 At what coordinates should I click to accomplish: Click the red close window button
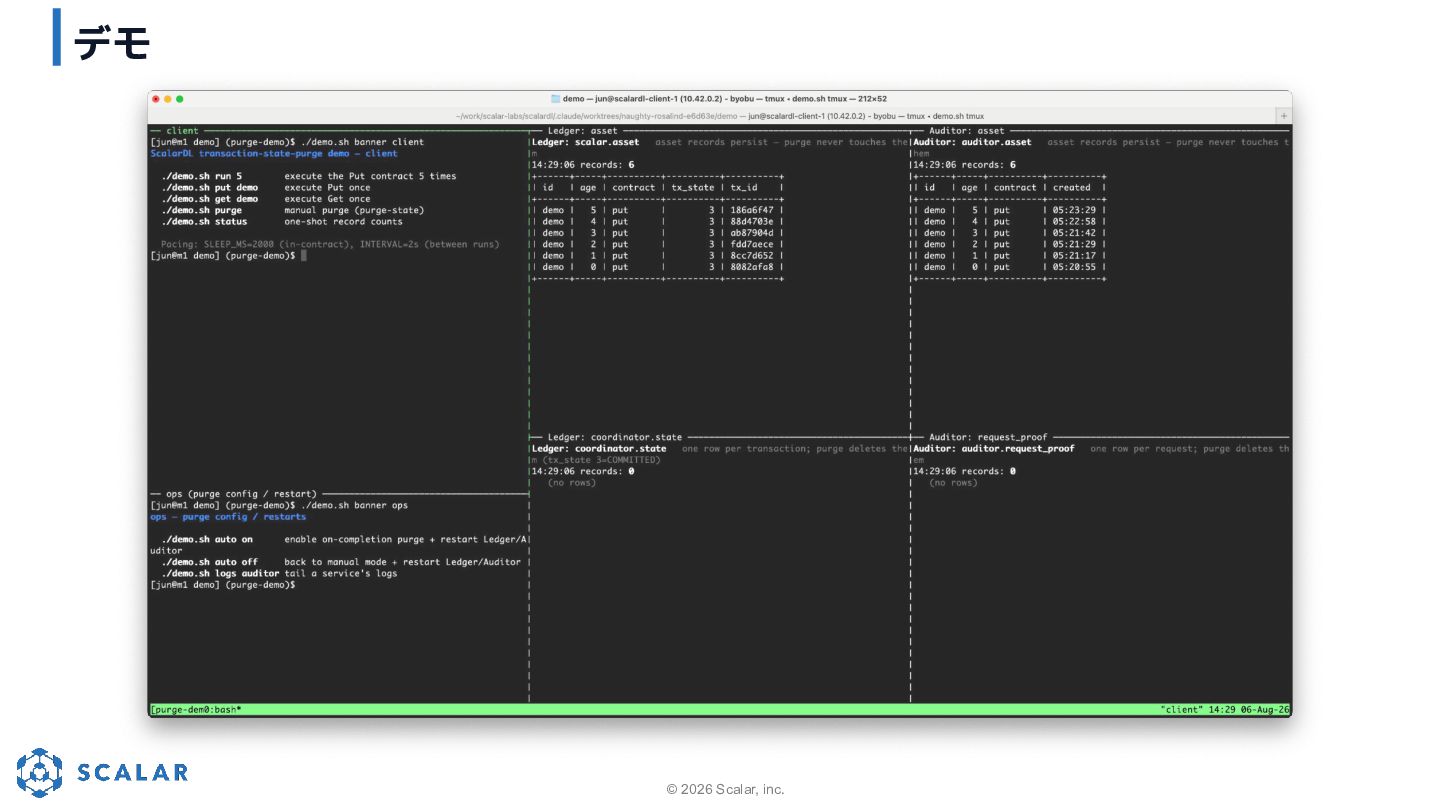pos(156,99)
